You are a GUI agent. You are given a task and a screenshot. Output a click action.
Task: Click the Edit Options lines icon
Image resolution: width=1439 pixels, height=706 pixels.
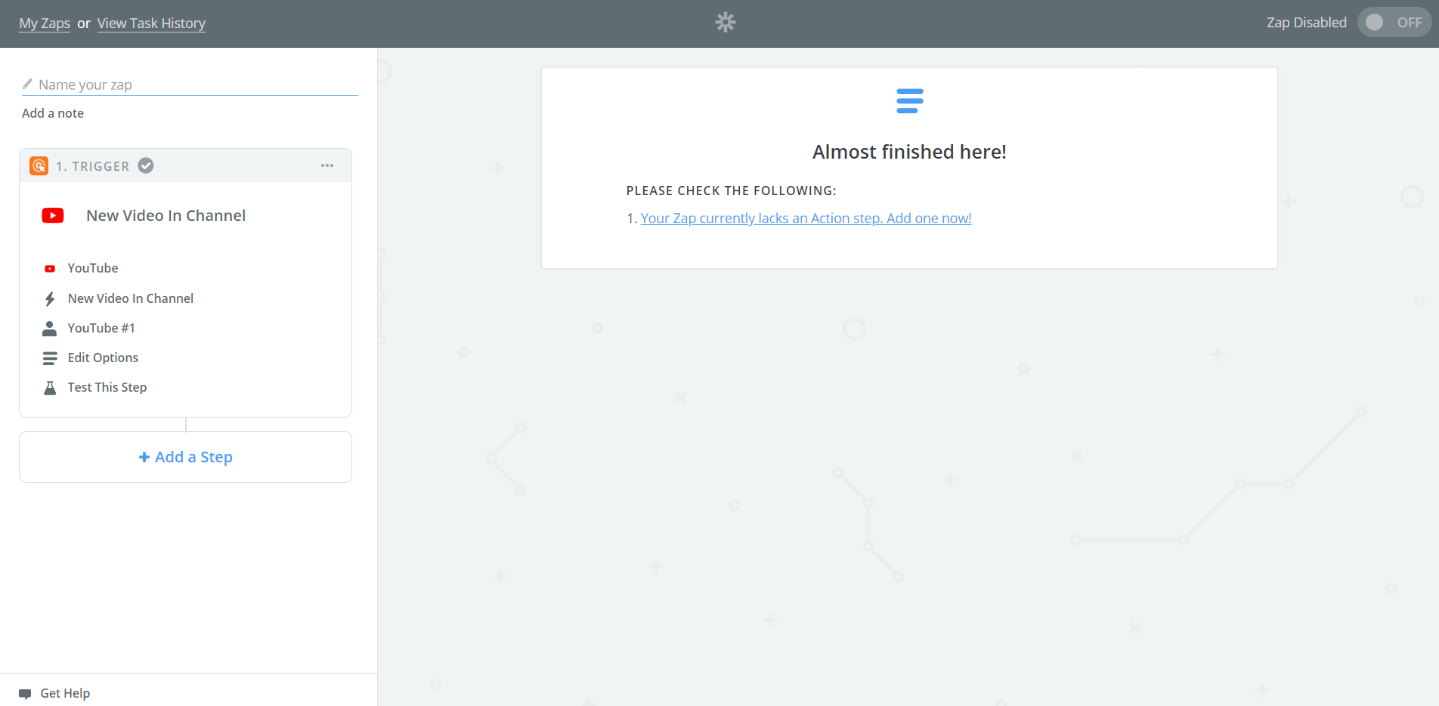click(x=50, y=357)
